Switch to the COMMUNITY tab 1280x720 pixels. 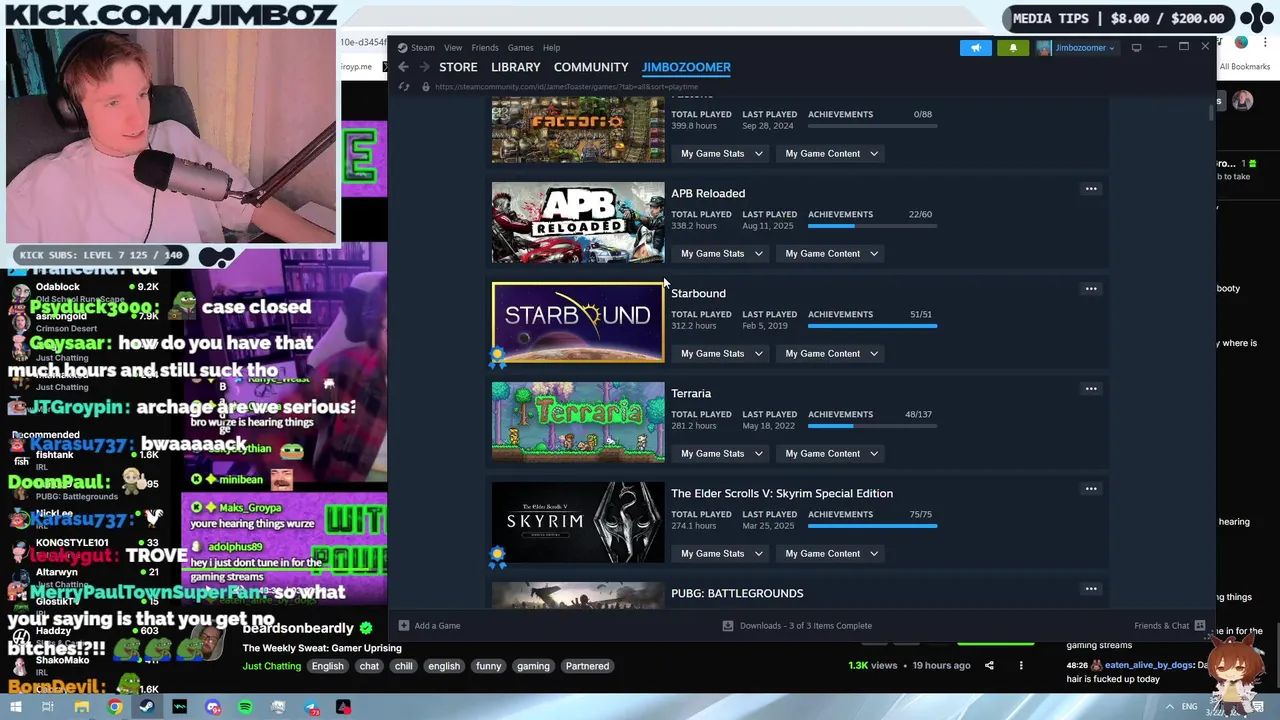591,67
